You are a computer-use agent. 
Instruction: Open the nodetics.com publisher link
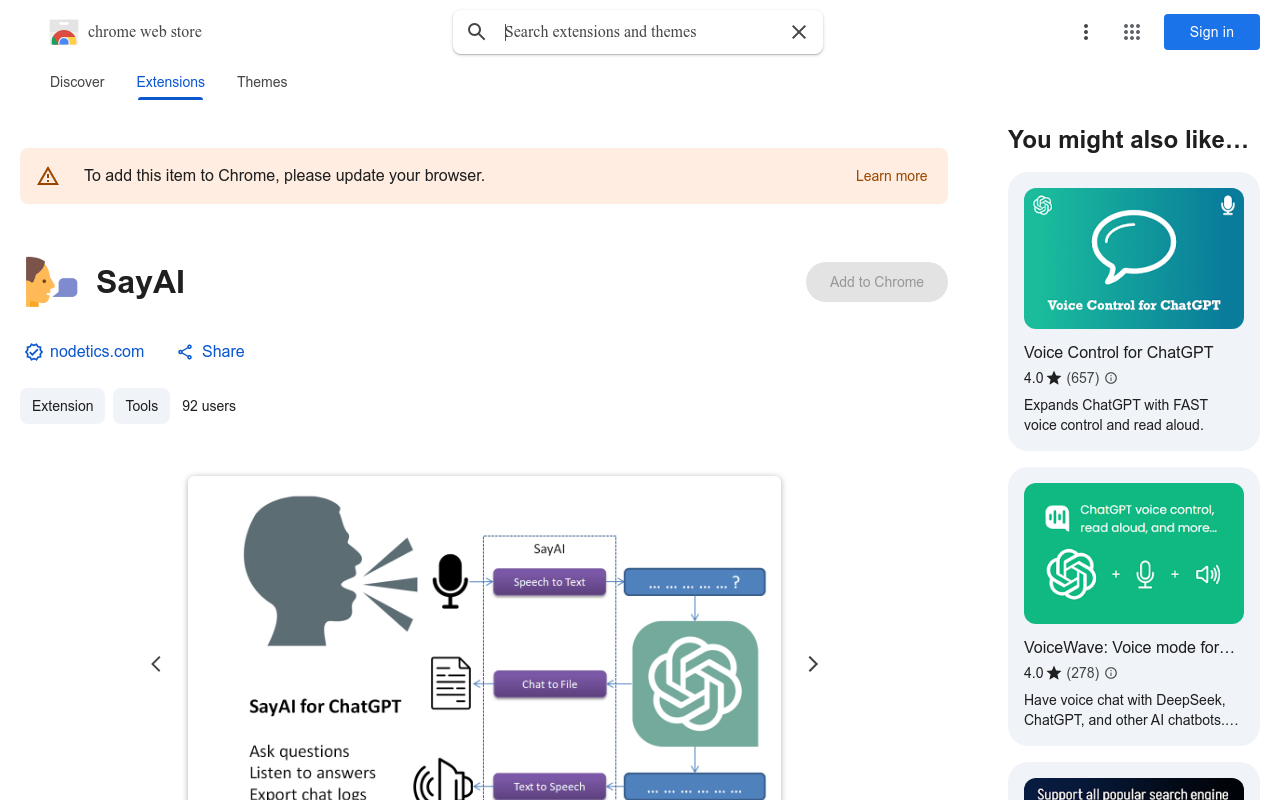pos(97,352)
